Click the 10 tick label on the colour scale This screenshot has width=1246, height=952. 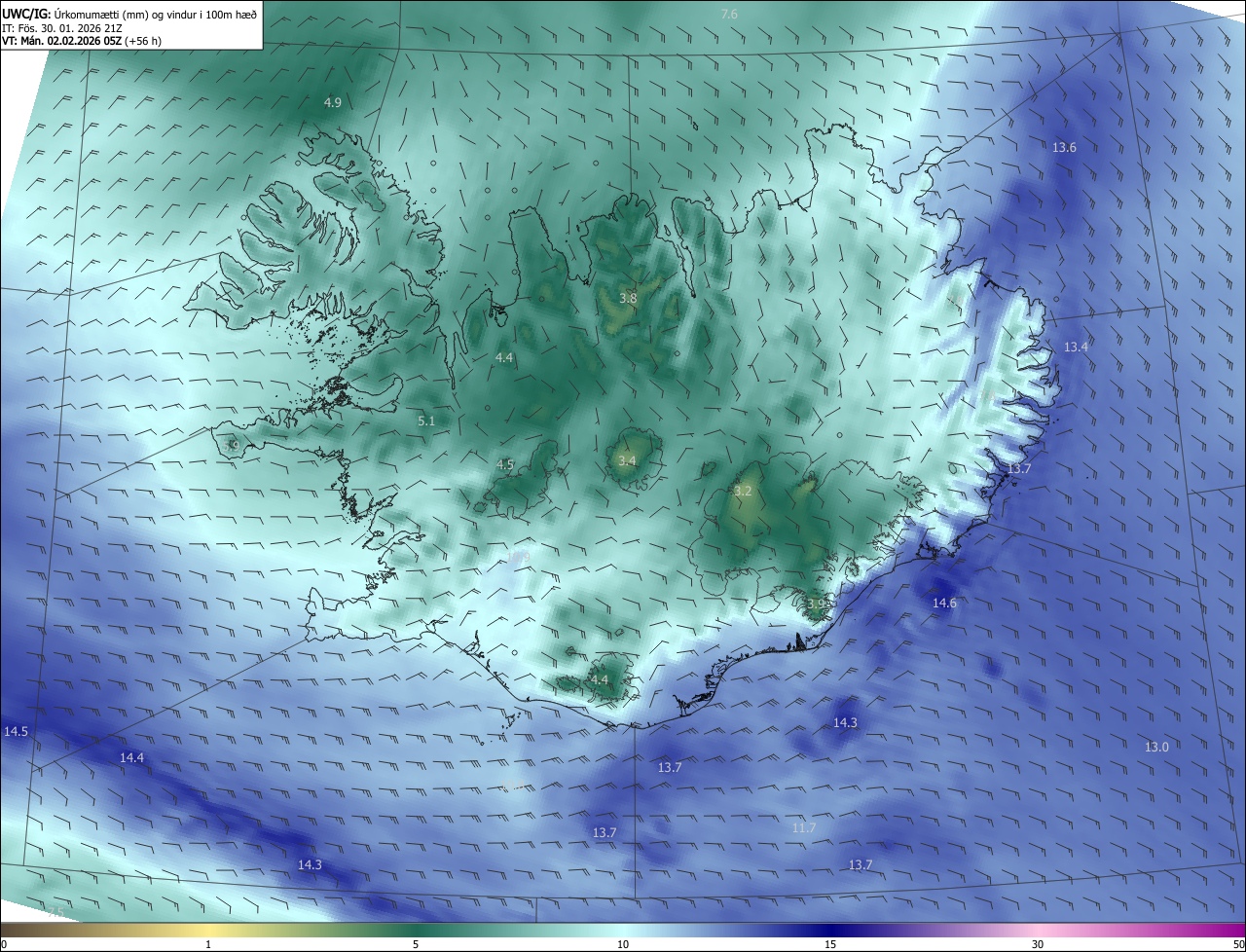coord(623,944)
